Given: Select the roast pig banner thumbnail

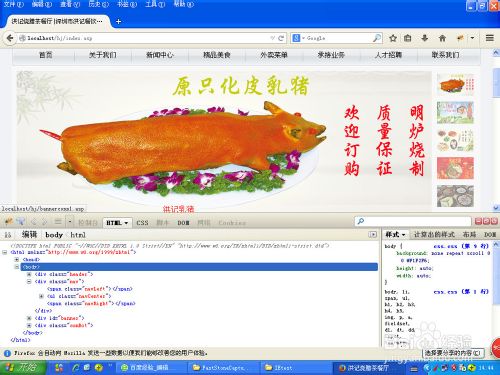Looking at the screenshot, I should [455, 84].
